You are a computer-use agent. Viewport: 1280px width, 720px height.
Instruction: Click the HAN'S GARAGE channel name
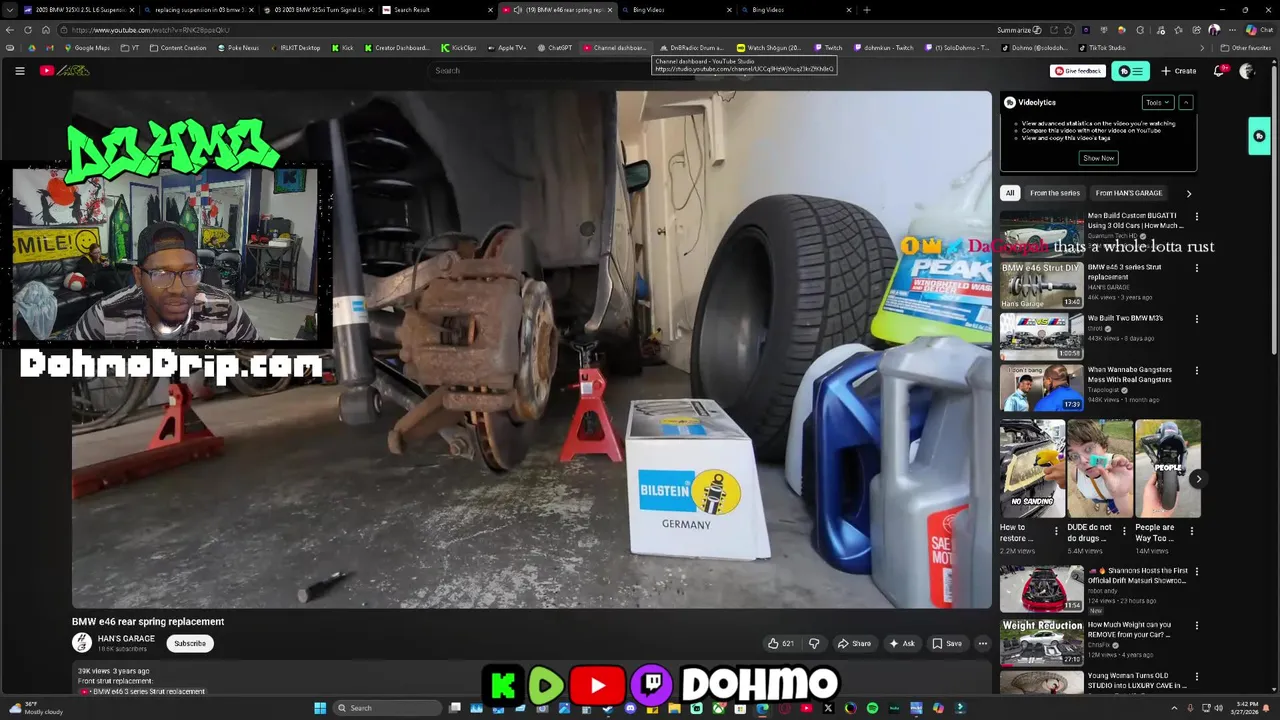(126, 639)
